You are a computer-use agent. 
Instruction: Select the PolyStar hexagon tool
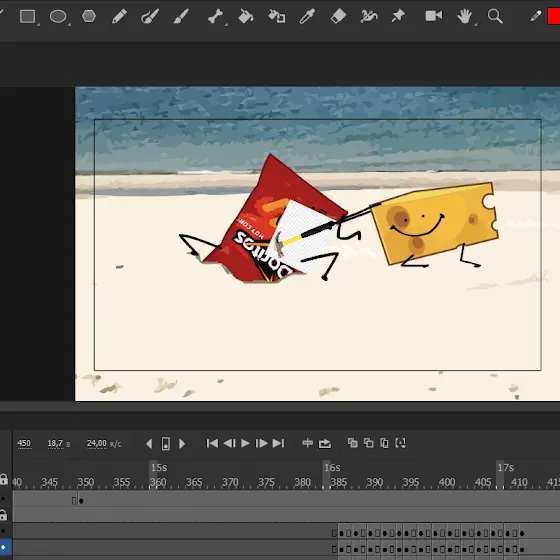89,16
